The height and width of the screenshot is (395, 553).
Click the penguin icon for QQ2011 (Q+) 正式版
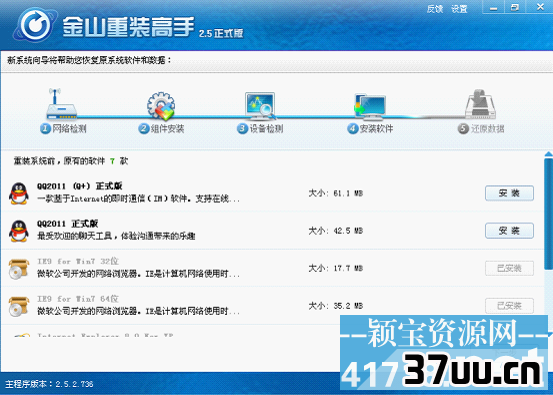[x=19, y=193]
